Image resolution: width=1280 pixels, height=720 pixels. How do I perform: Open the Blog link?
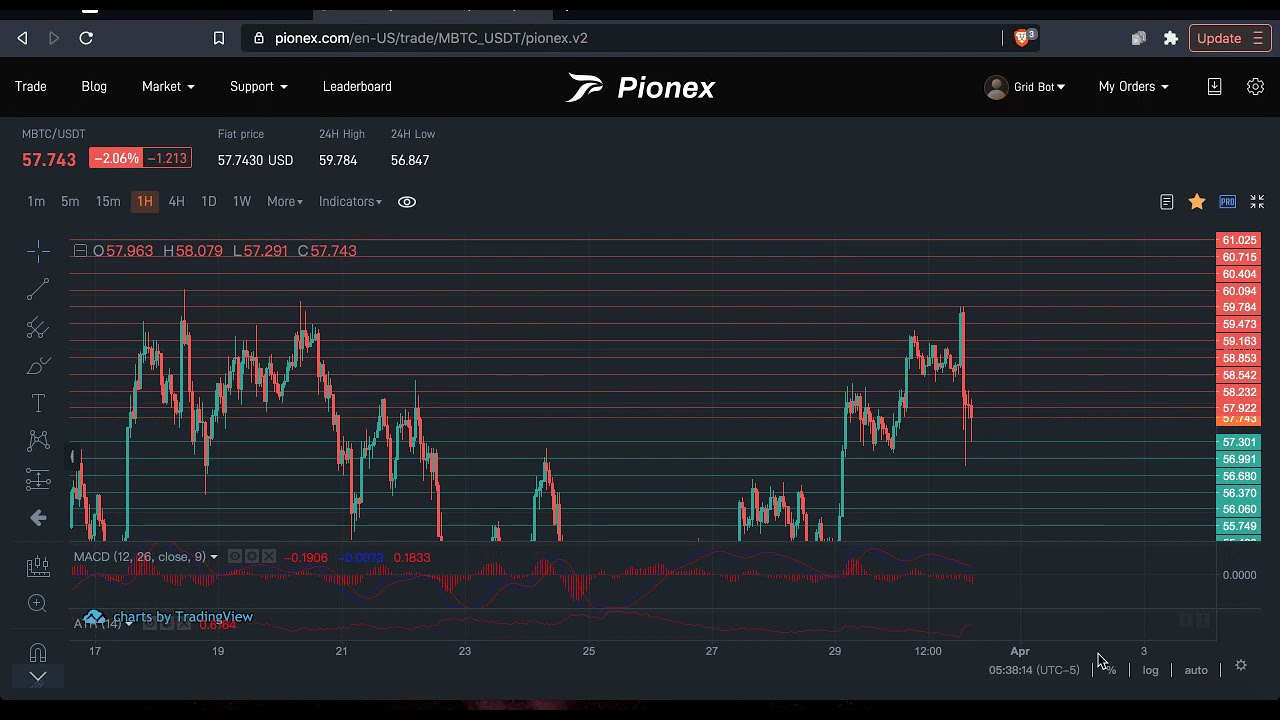94,87
